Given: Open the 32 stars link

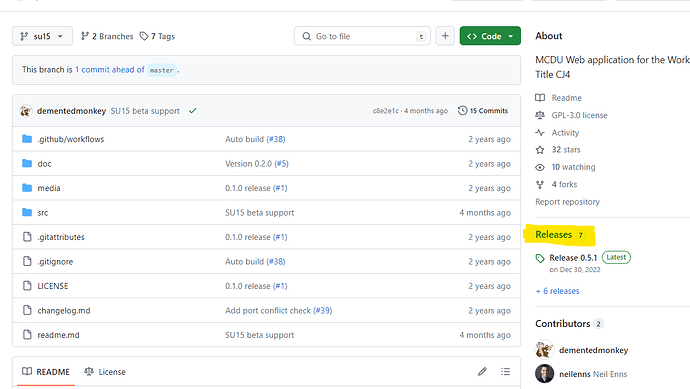Looking at the screenshot, I should [x=566, y=150].
